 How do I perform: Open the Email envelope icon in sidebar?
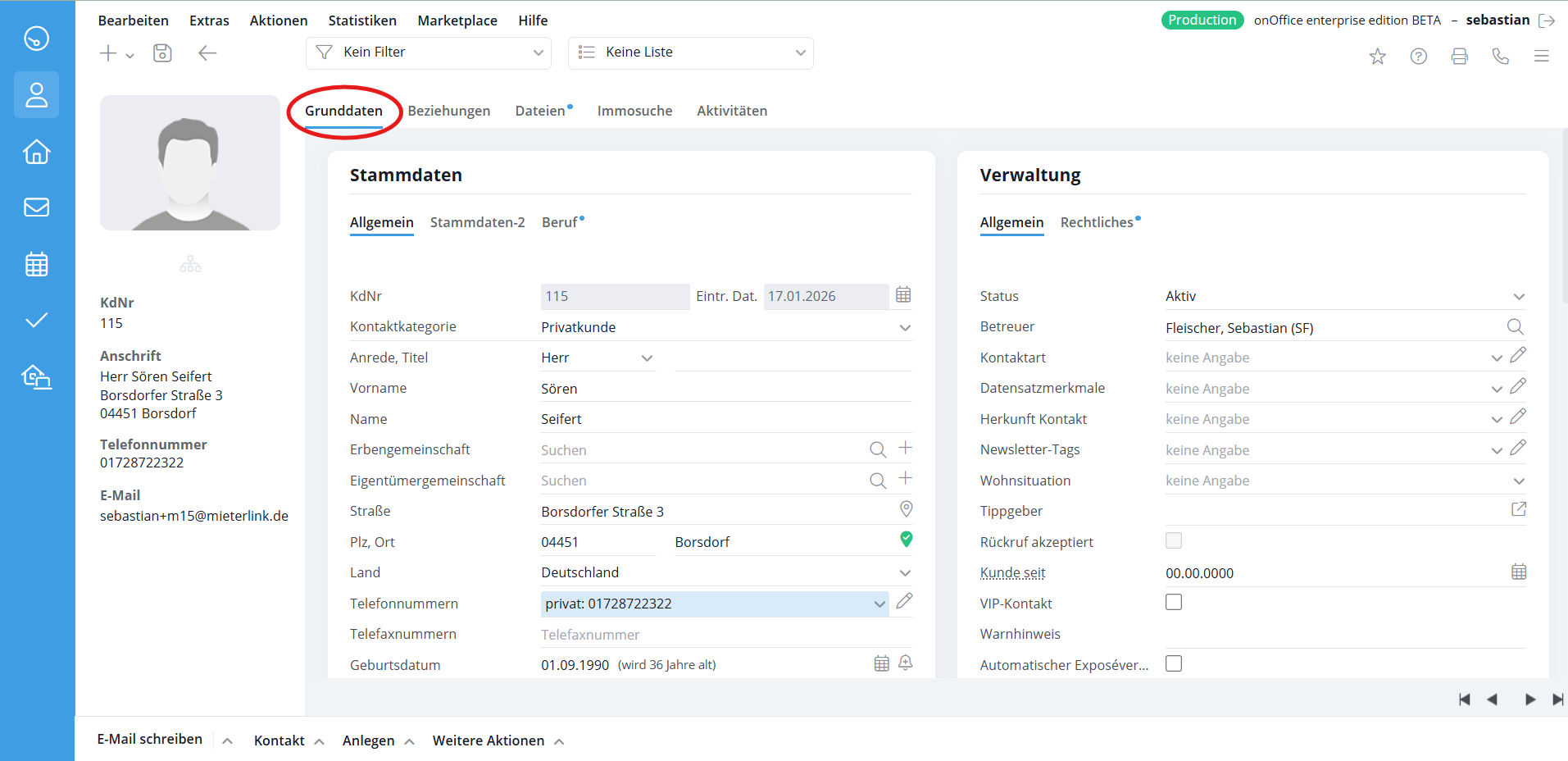(36, 207)
